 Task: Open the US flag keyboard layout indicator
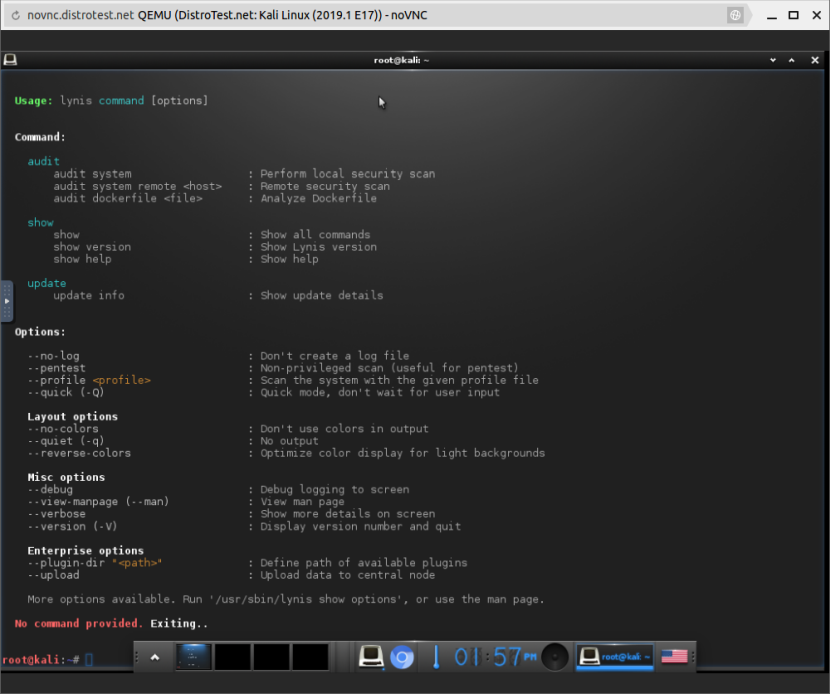pyautogui.click(x=675, y=657)
